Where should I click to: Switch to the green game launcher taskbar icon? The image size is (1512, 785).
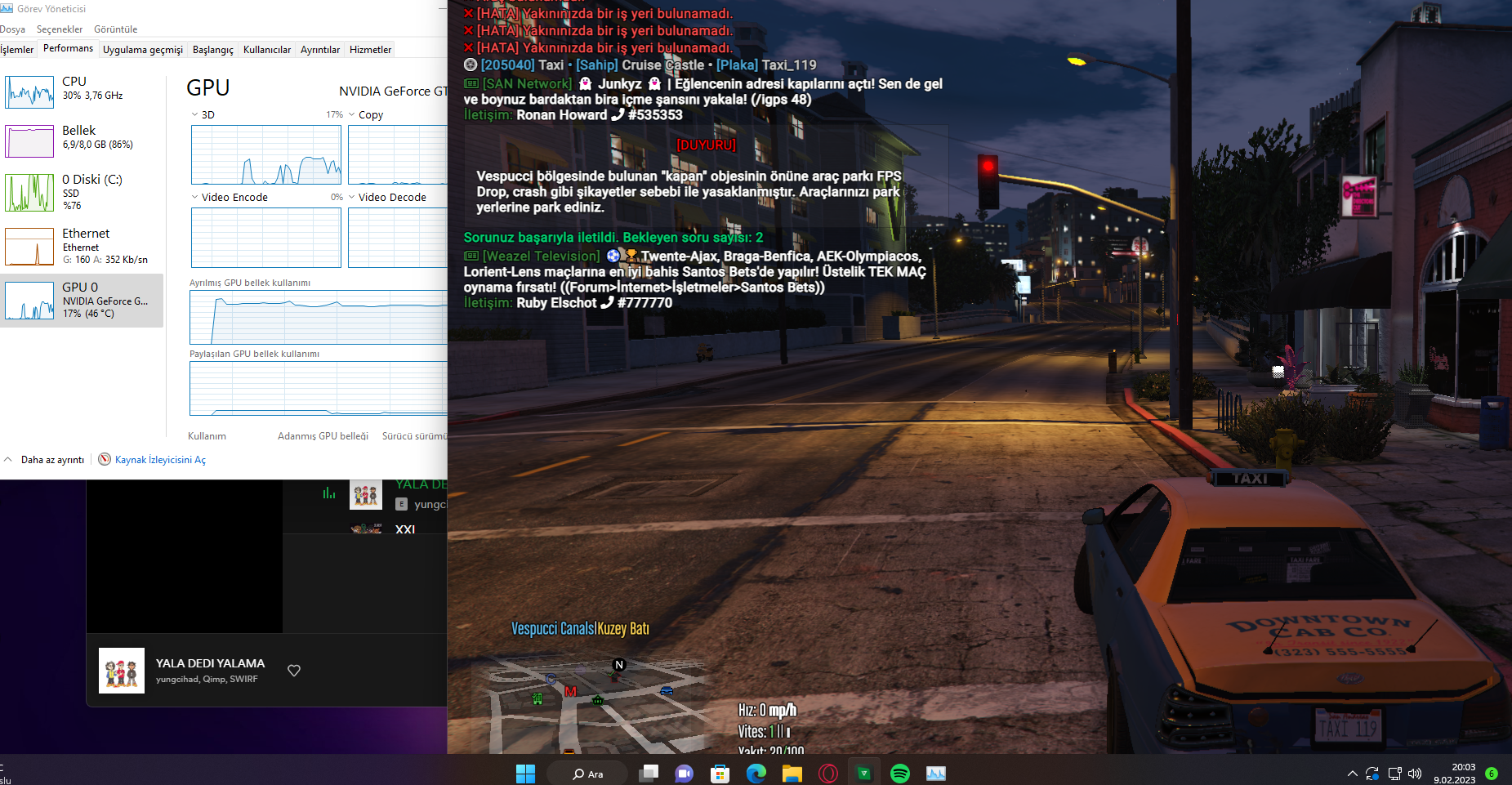click(863, 774)
